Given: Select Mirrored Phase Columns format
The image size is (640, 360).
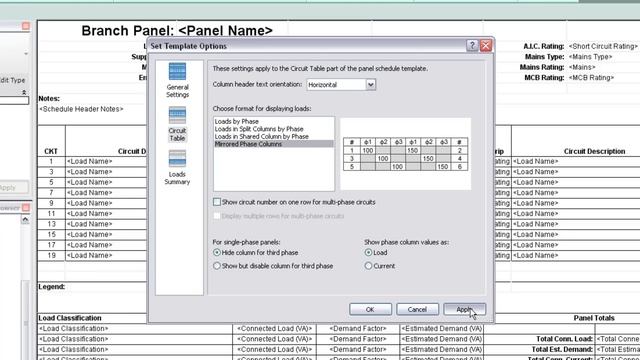Looking at the screenshot, I should click(273, 144).
